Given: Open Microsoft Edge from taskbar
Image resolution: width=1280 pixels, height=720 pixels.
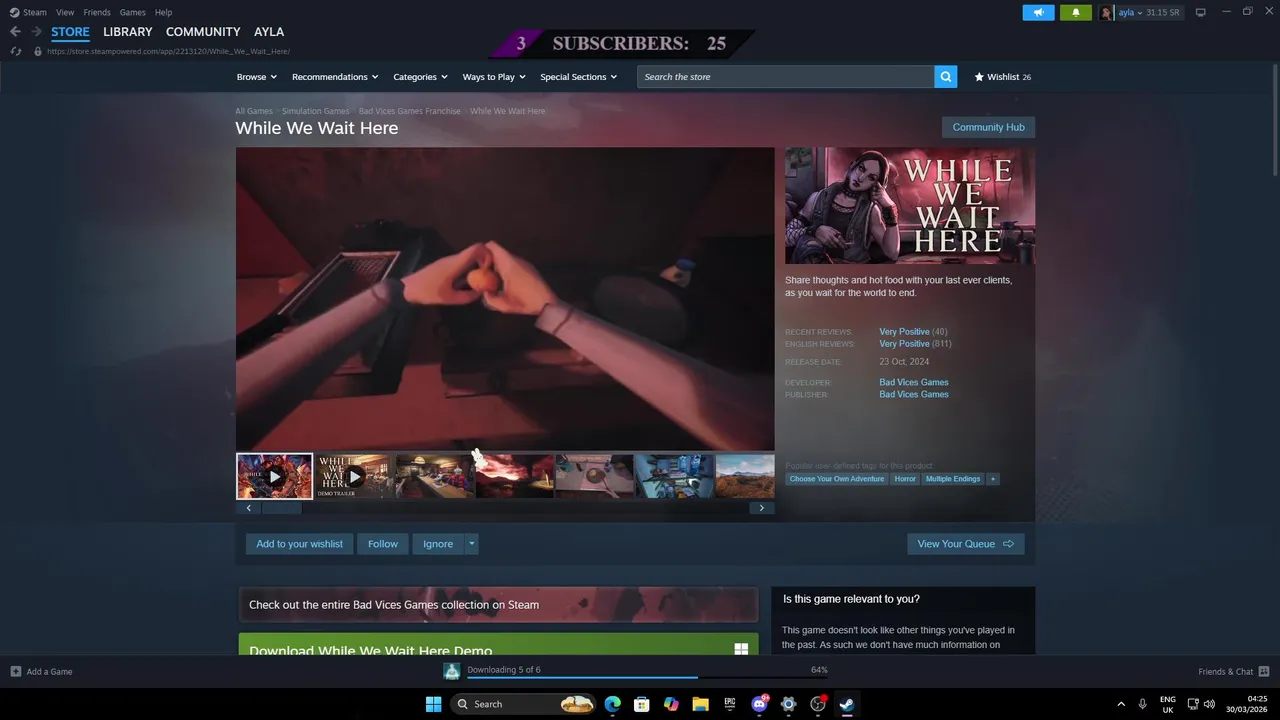Looking at the screenshot, I should 613,704.
